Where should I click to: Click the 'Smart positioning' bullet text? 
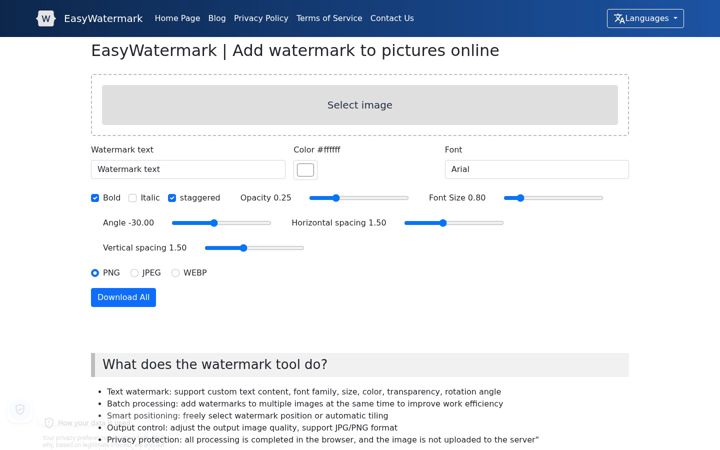[x=248, y=416]
